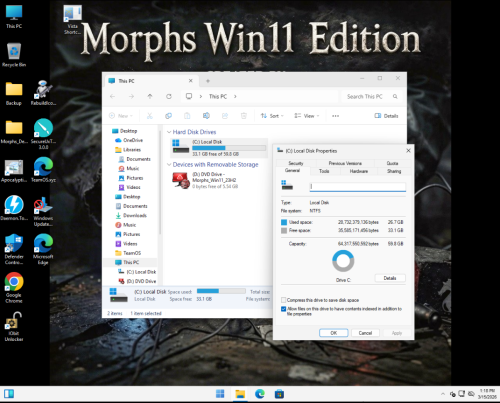Open the Sort dropdown menu
This screenshot has height=403, width=500.
click(x=272, y=116)
